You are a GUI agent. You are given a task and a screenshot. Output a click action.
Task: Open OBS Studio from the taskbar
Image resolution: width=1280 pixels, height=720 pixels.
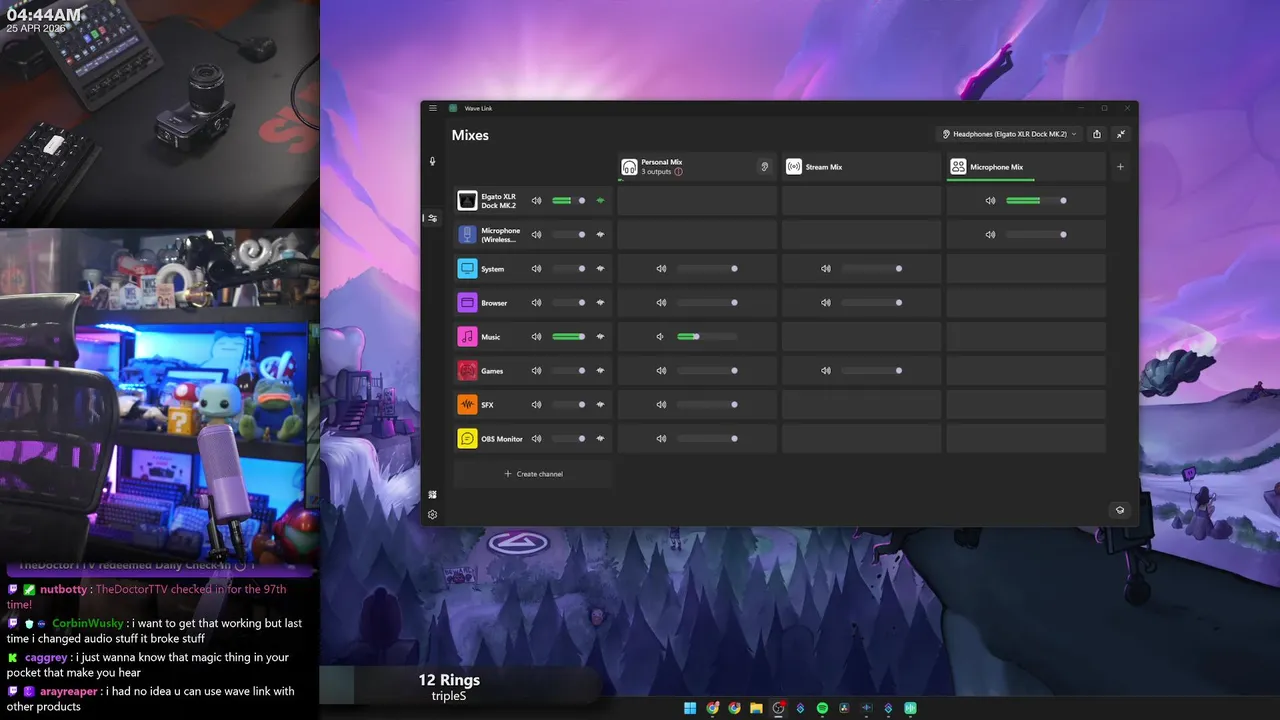778,708
